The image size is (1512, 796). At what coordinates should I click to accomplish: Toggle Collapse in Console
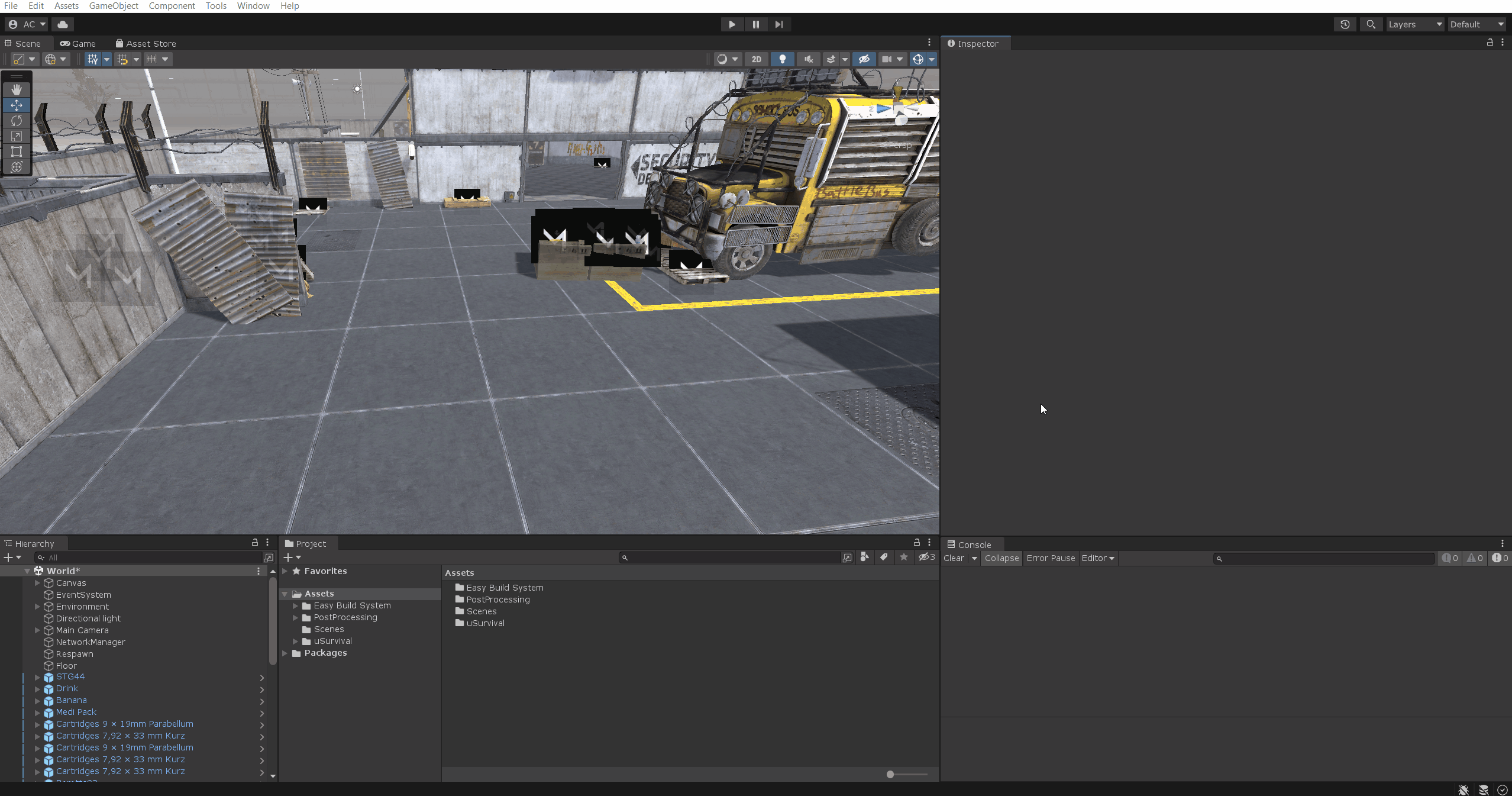click(1001, 558)
